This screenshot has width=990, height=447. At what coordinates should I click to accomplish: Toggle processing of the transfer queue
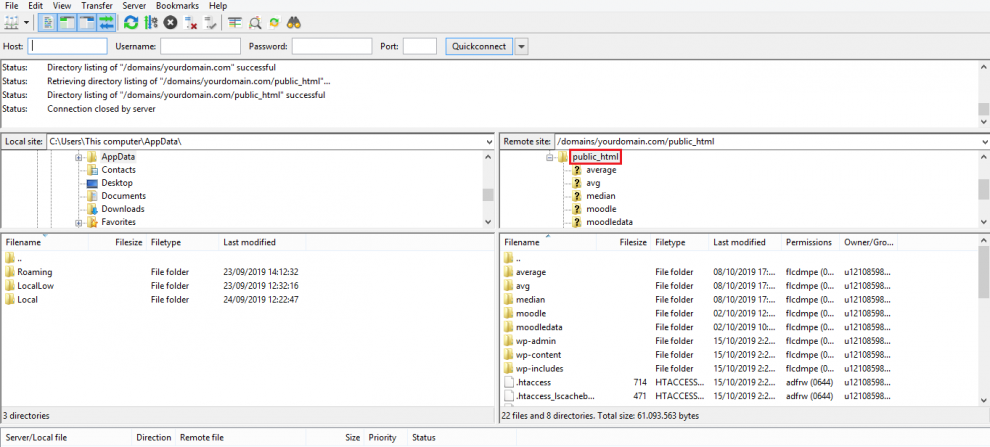pos(150,23)
